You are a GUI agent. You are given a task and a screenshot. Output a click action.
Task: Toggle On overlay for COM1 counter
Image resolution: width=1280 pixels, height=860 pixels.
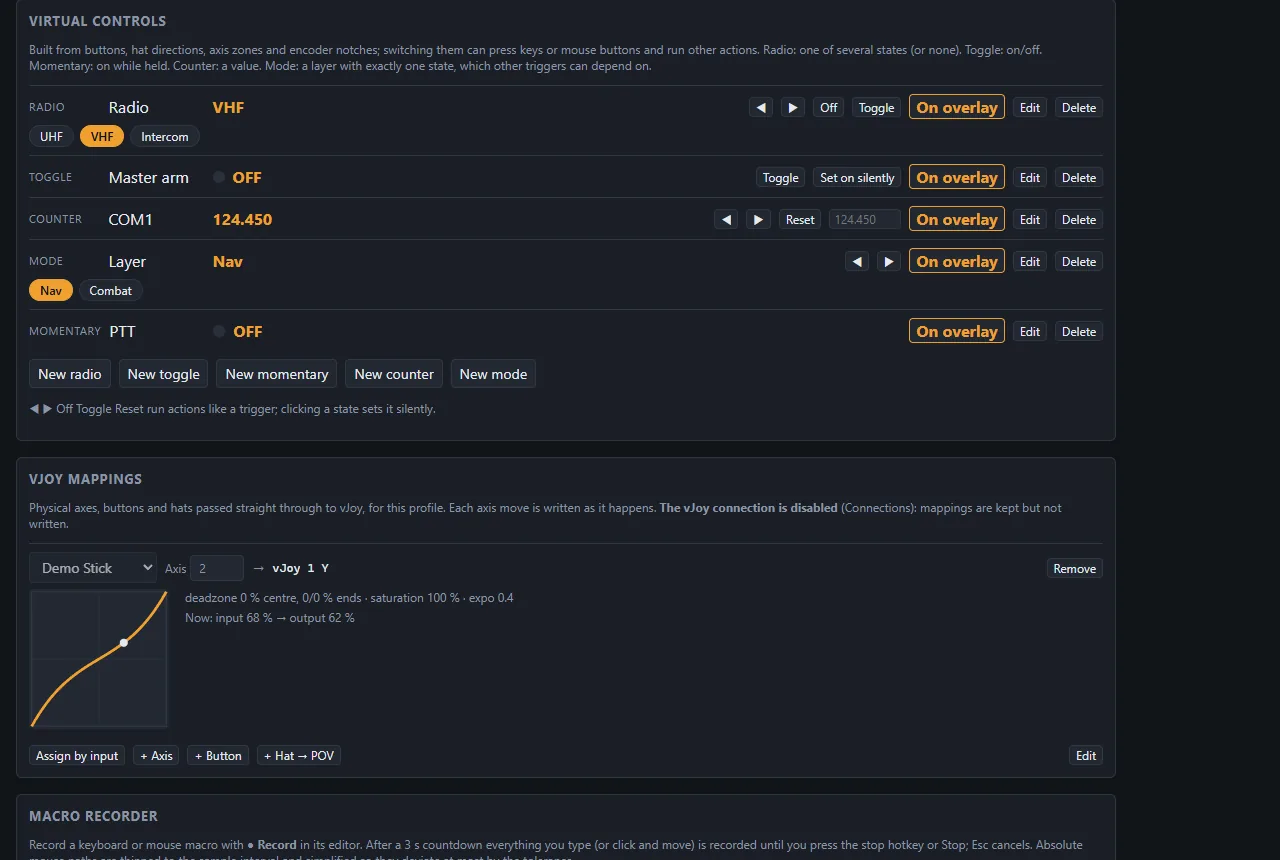957,219
